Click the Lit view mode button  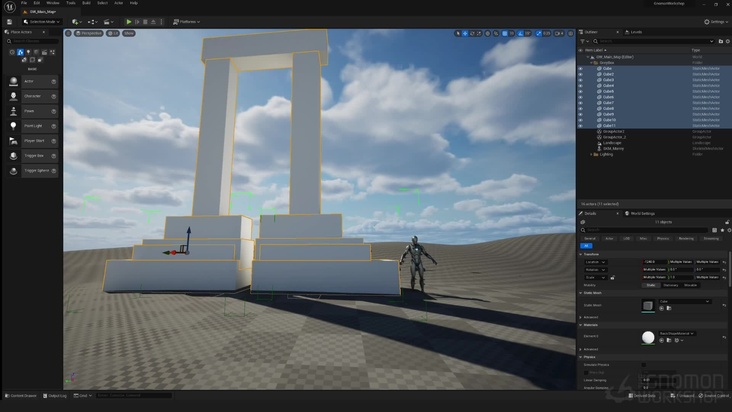[113, 33]
